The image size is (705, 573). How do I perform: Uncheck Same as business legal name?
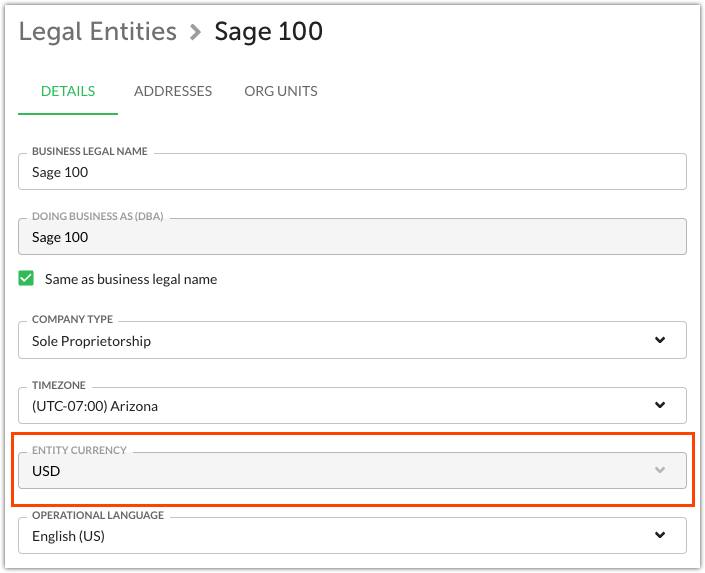(x=26, y=278)
